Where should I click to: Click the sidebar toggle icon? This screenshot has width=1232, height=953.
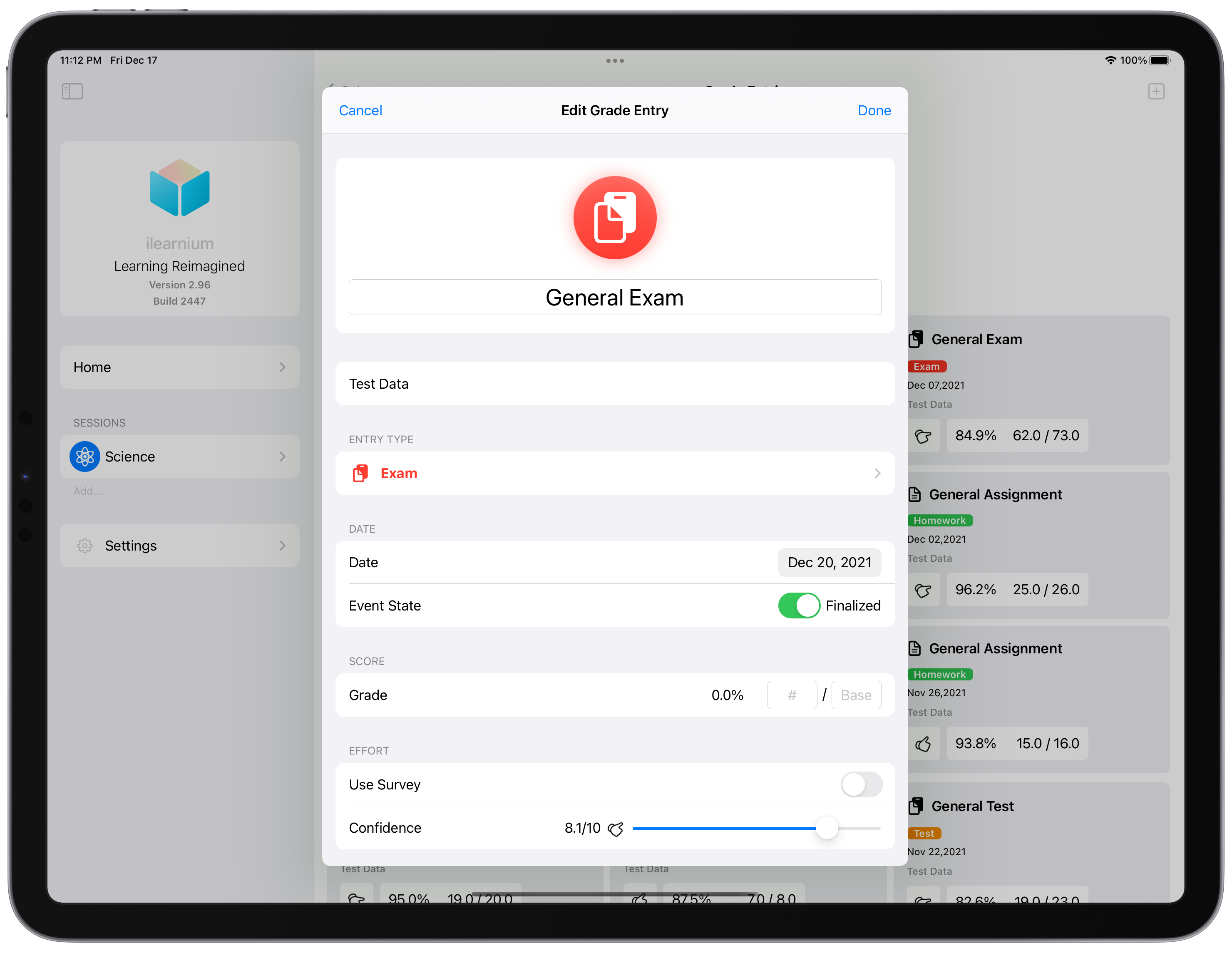[72, 92]
